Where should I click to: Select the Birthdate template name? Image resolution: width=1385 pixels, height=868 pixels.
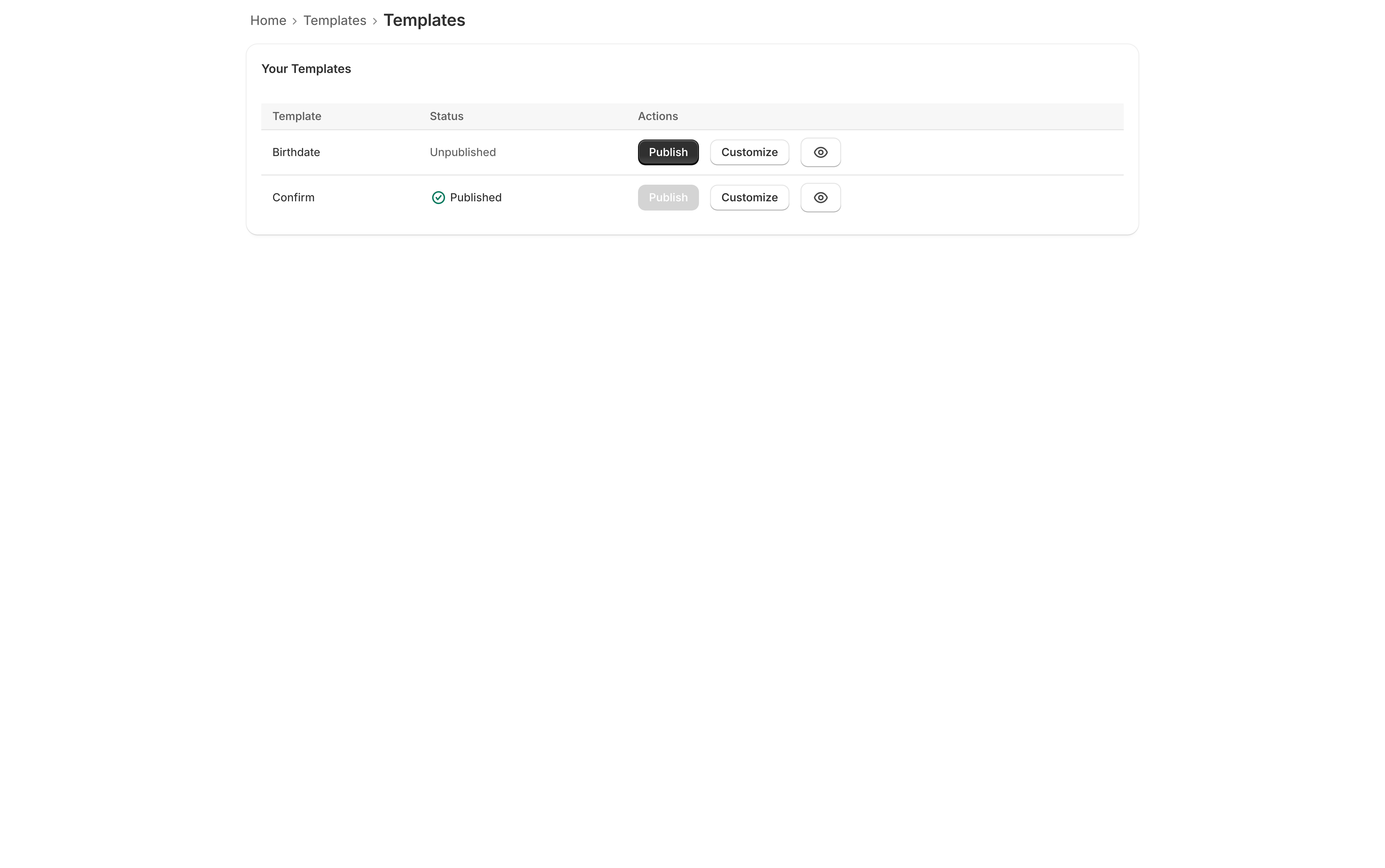pyautogui.click(x=296, y=152)
